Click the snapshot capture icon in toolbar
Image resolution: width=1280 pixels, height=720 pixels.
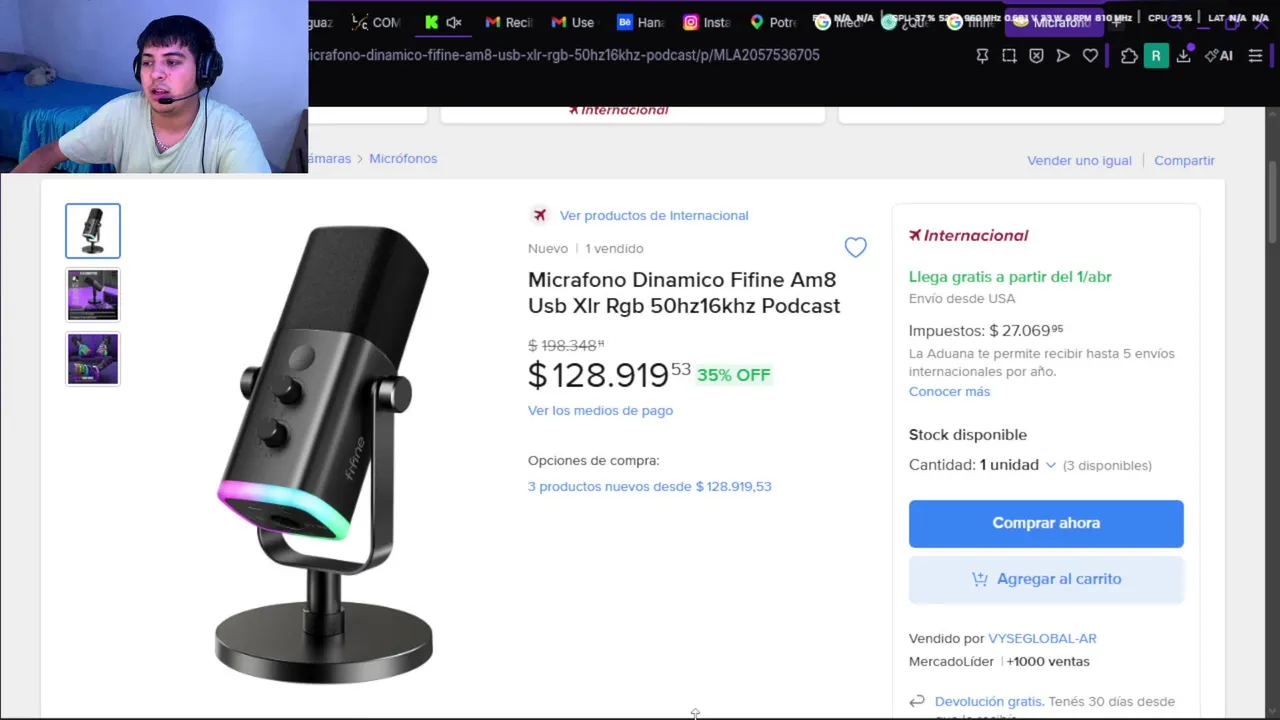tap(1009, 56)
